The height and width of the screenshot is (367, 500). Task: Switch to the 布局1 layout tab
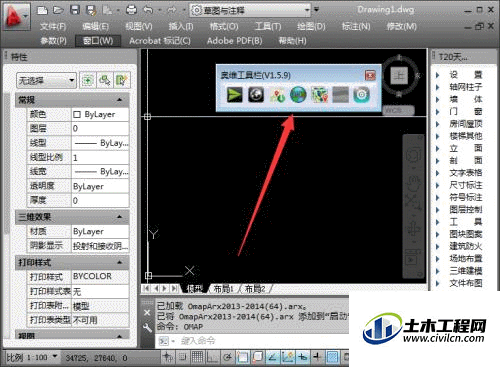point(223,289)
